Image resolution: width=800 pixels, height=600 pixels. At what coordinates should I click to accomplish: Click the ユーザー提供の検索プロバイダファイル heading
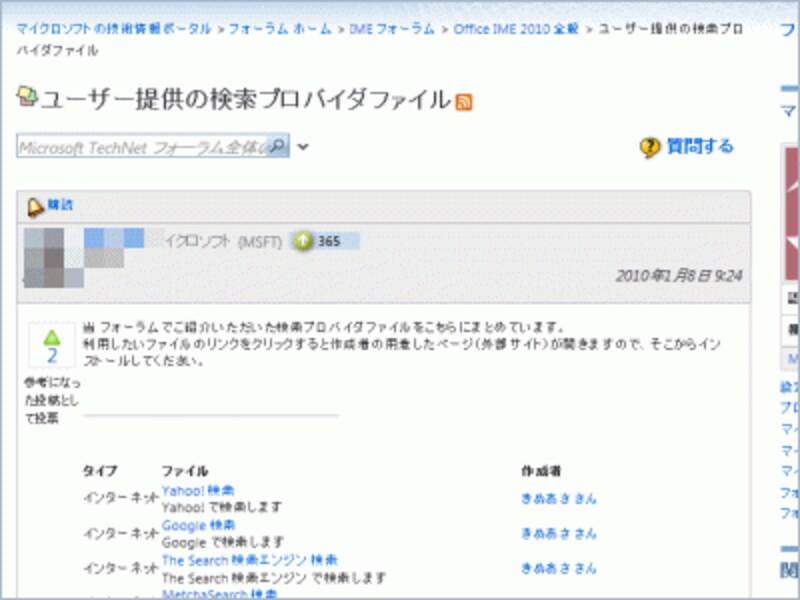click(x=245, y=99)
